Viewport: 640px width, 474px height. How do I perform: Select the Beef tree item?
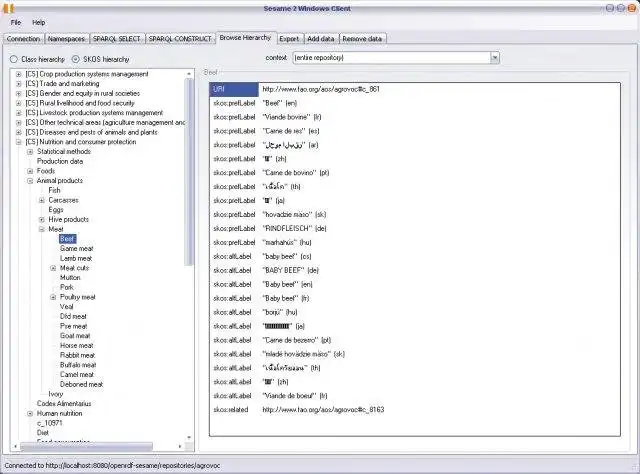coord(67,239)
